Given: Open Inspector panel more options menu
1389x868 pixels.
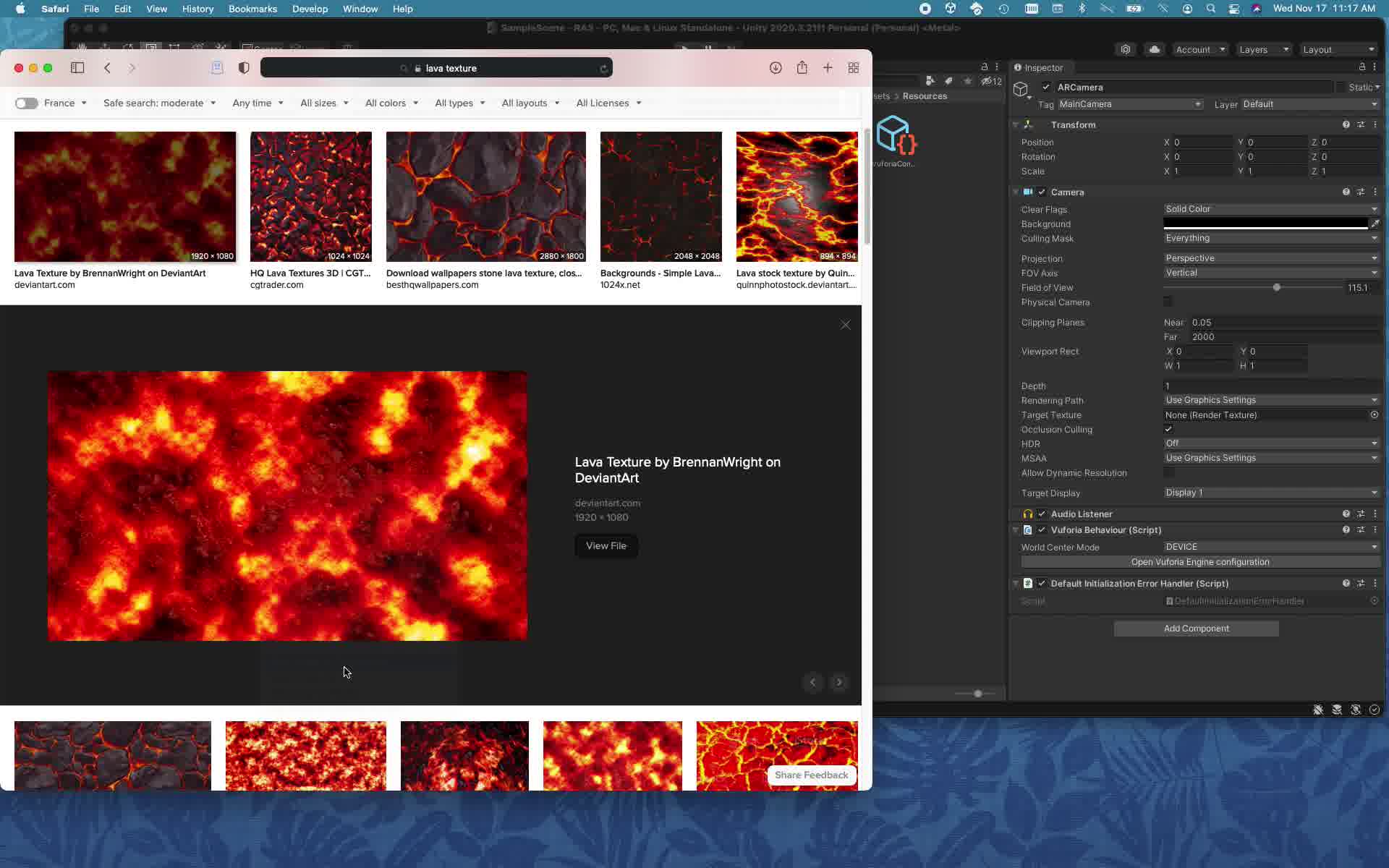Looking at the screenshot, I should 1375,67.
